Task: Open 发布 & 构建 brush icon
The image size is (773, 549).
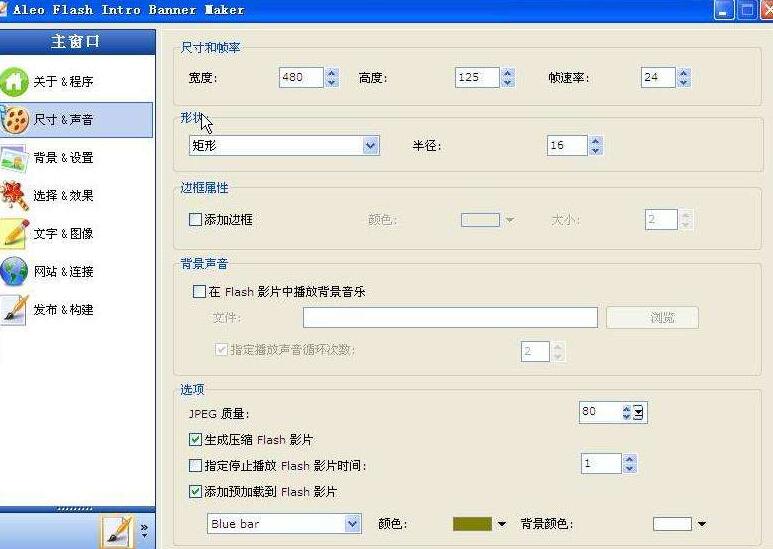Action: pos(14,309)
